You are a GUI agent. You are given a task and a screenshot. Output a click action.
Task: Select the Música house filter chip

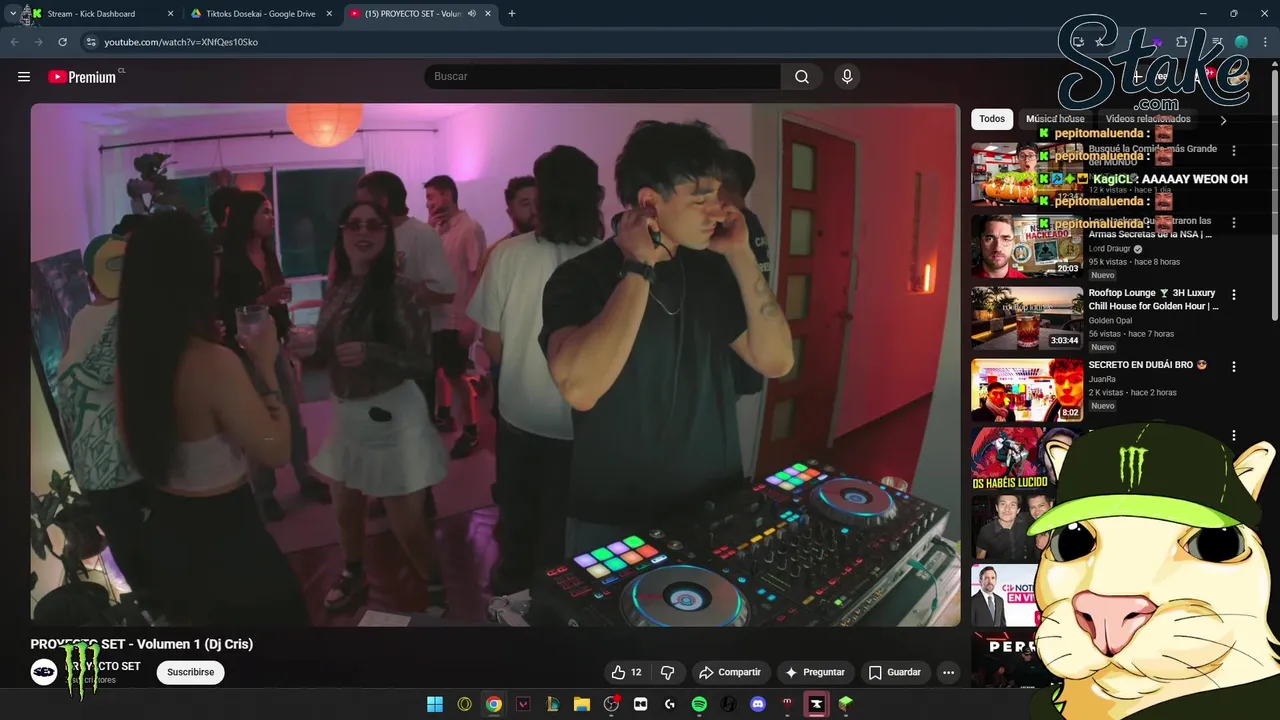[1055, 119]
